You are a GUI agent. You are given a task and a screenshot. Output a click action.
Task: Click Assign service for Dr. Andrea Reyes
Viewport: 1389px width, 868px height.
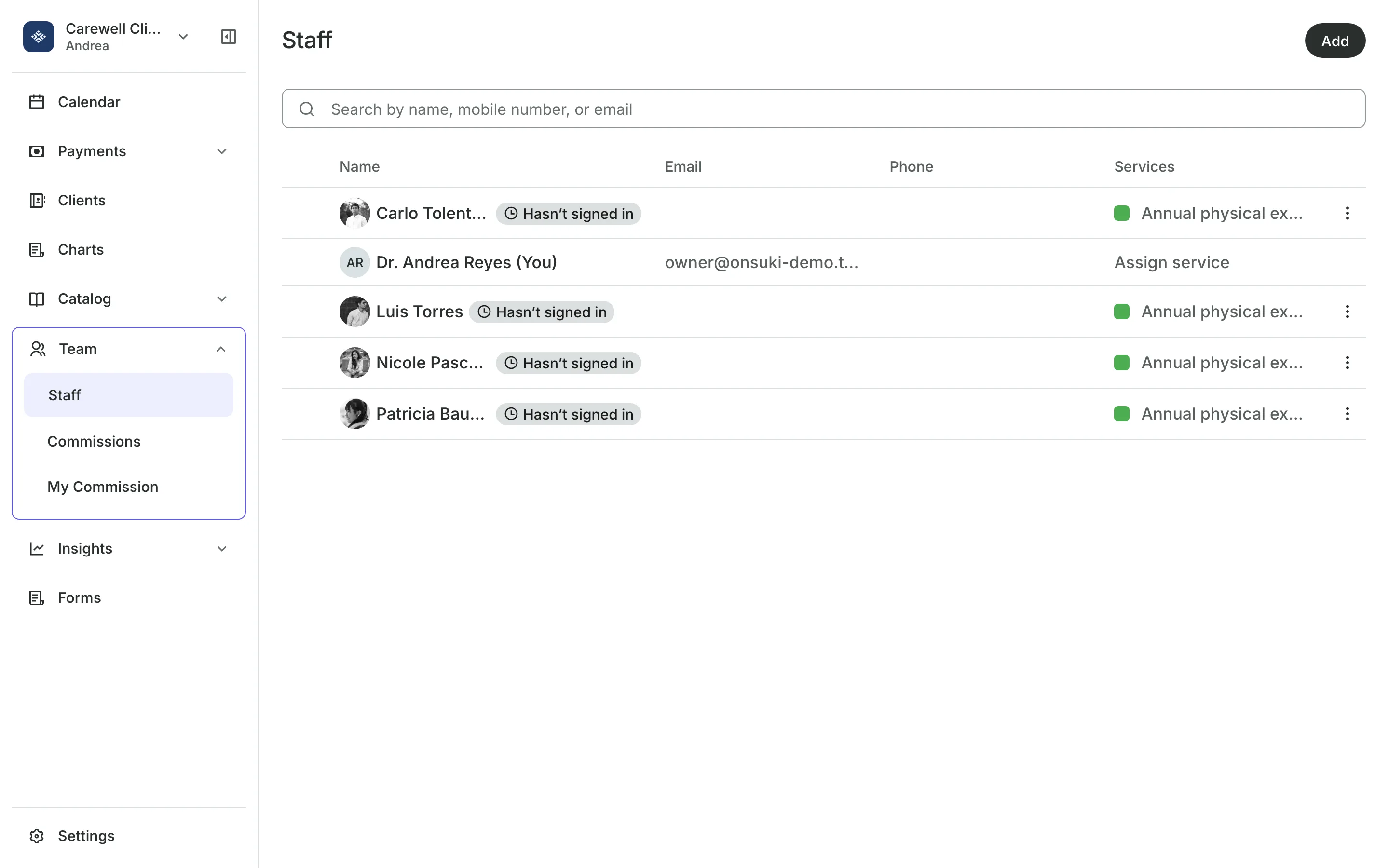[x=1171, y=262]
